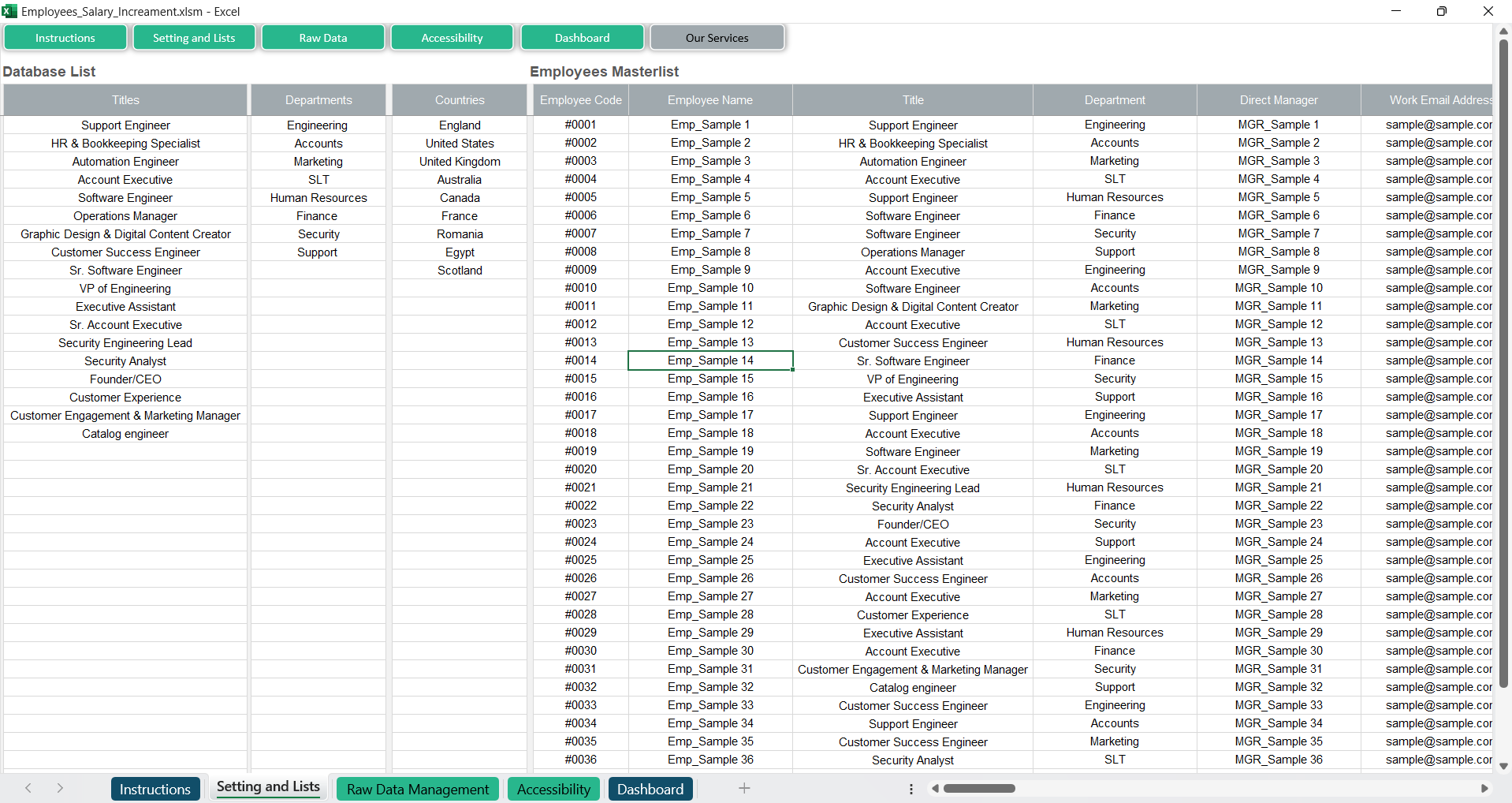The image size is (1512, 803).
Task: Switch to the Dashboard sheet tab
Action: coord(650,789)
